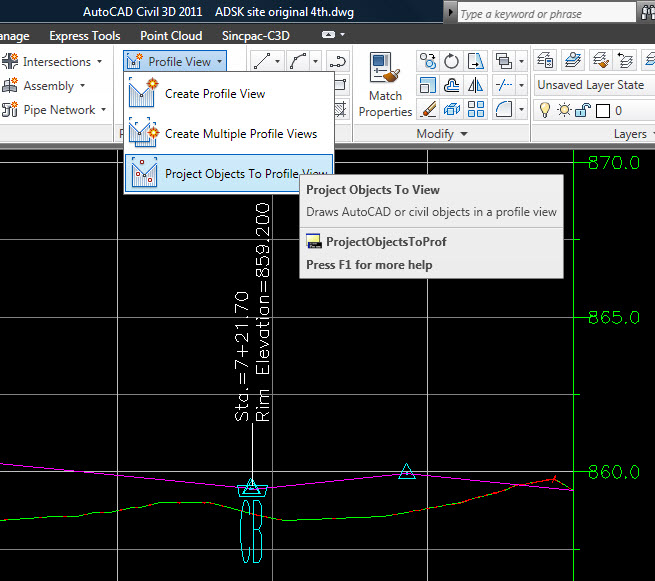Image resolution: width=655 pixels, height=581 pixels.
Task: Select the Mirror tool
Action: tap(476, 86)
